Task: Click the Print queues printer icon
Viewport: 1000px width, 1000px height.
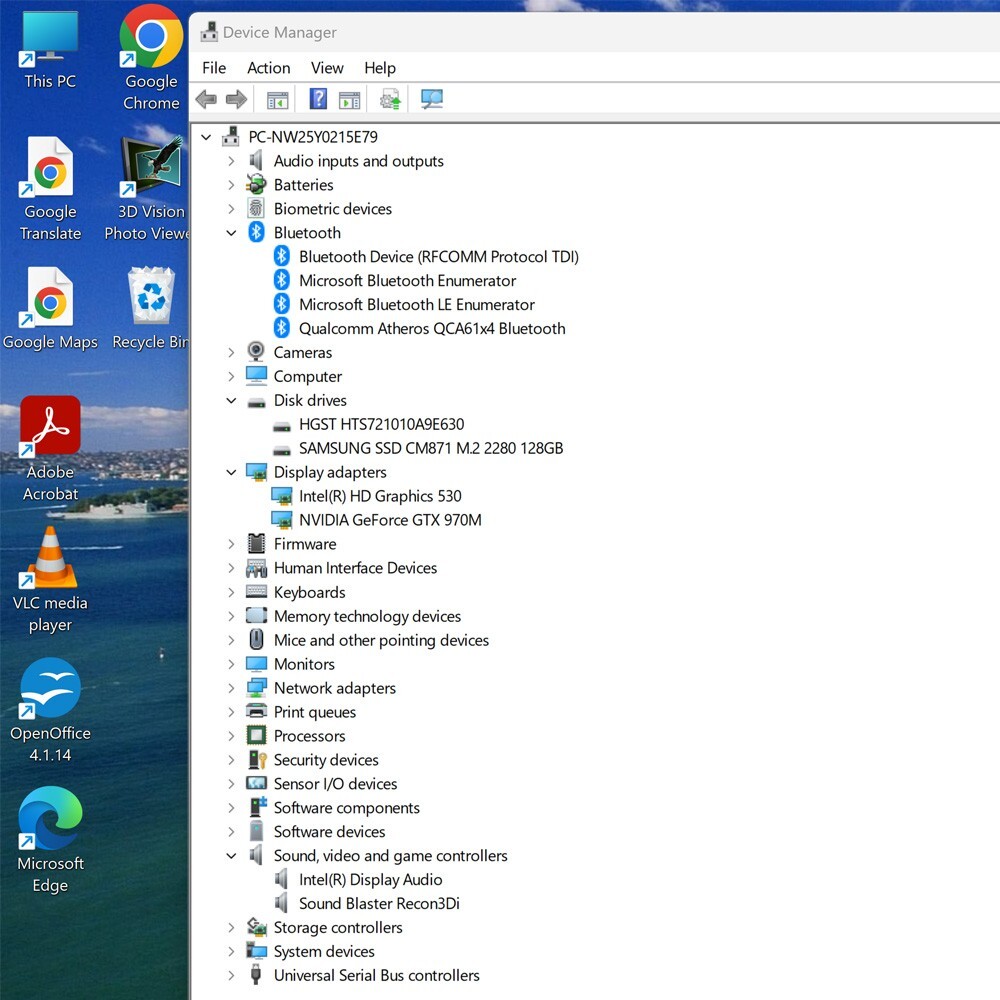Action: (x=256, y=711)
